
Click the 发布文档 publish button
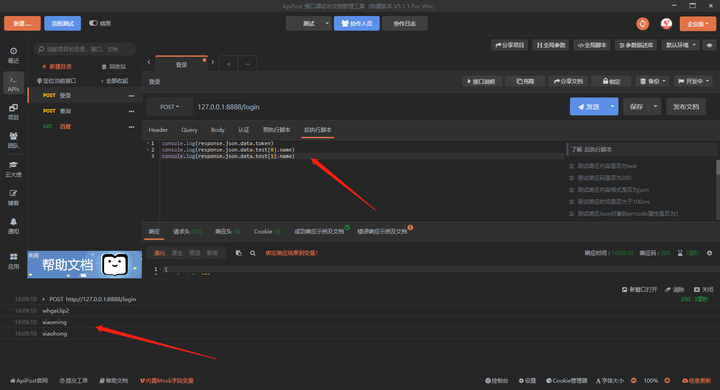[x=686, y=107]
